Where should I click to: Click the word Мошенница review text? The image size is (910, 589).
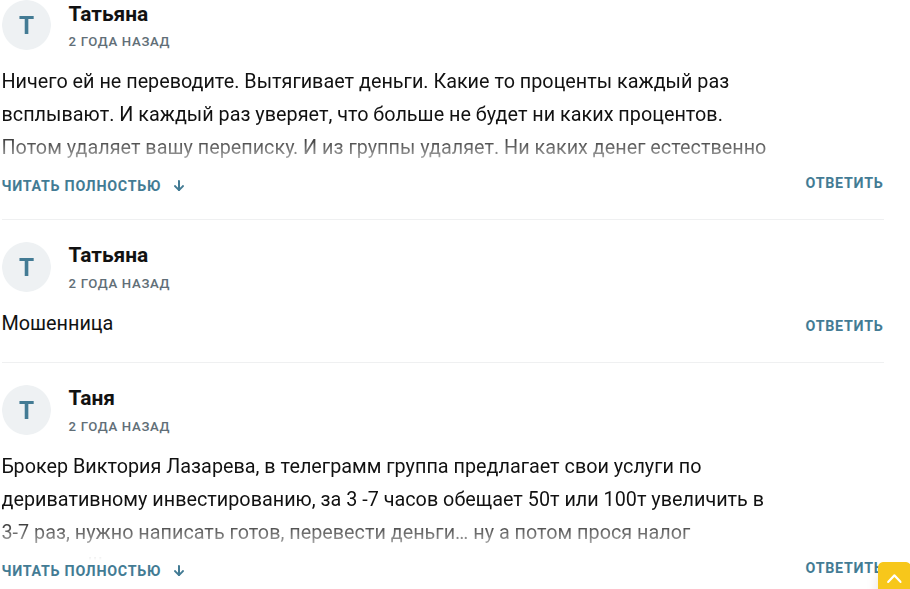pos(57,324)
